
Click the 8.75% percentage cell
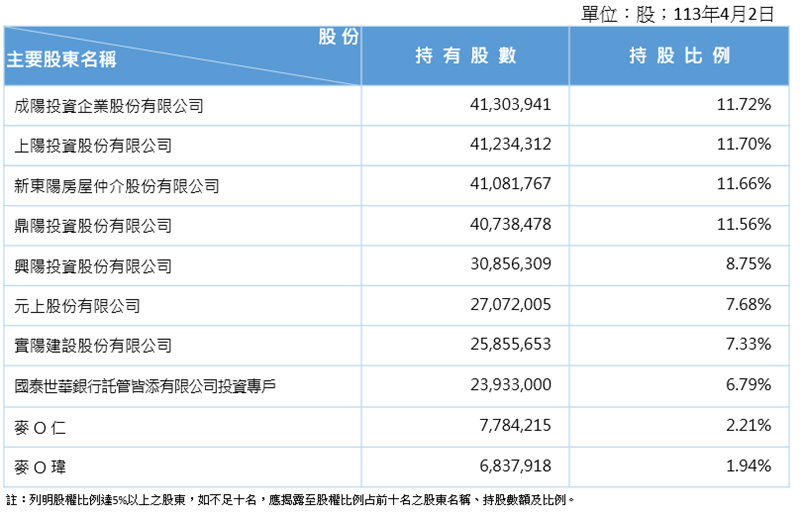coord(748,264)
